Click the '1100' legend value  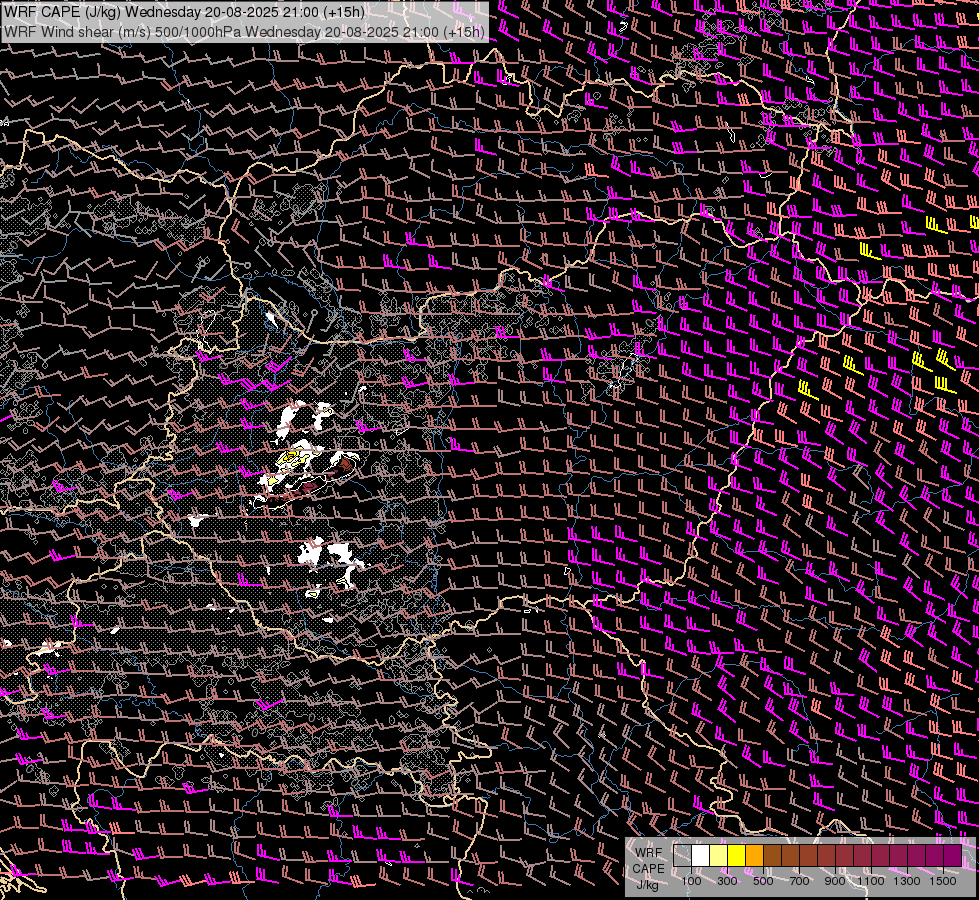pyautogui.click(x=870, y=881)
